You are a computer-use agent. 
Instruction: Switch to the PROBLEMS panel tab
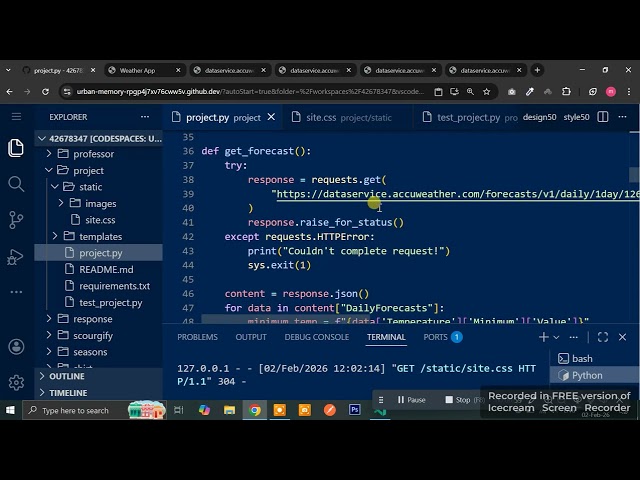click(x=197, y=337)
